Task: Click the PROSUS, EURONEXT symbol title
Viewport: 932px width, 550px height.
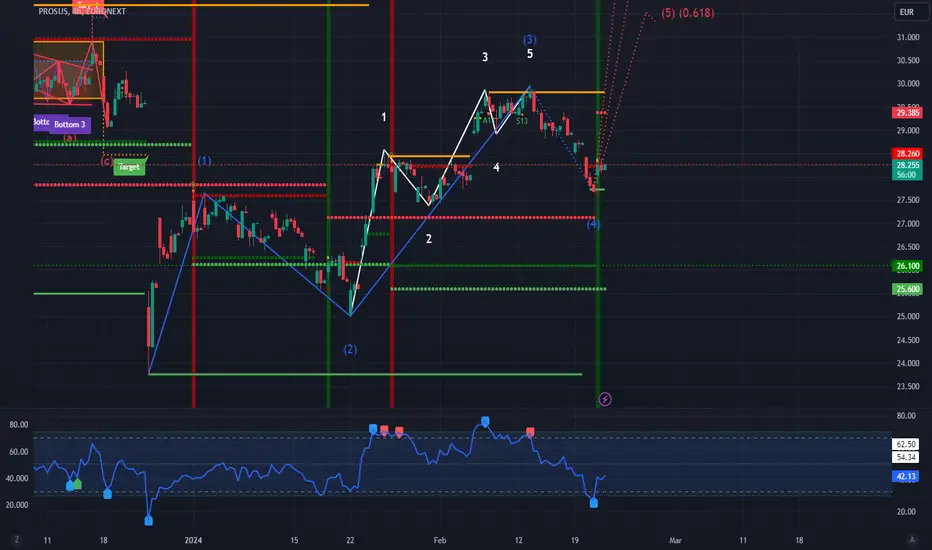Action: (x=82, y=11)
